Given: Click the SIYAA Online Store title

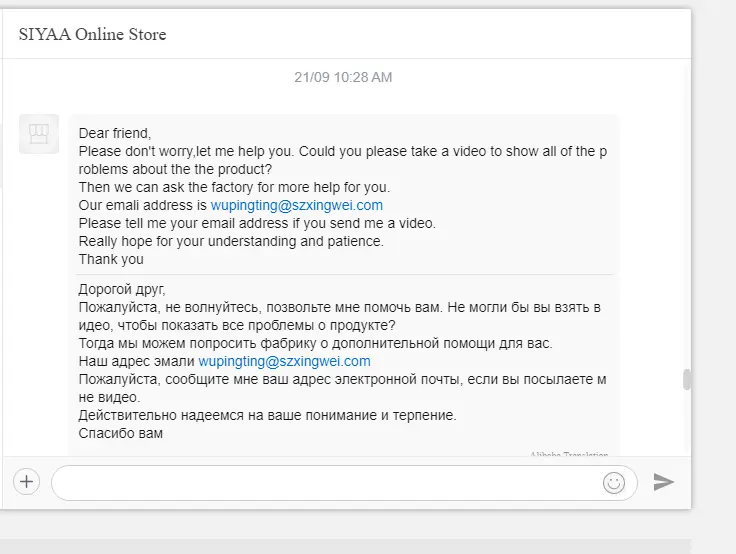Looking at the screenshot, I should pyautogui.click(x=92, y=34).
